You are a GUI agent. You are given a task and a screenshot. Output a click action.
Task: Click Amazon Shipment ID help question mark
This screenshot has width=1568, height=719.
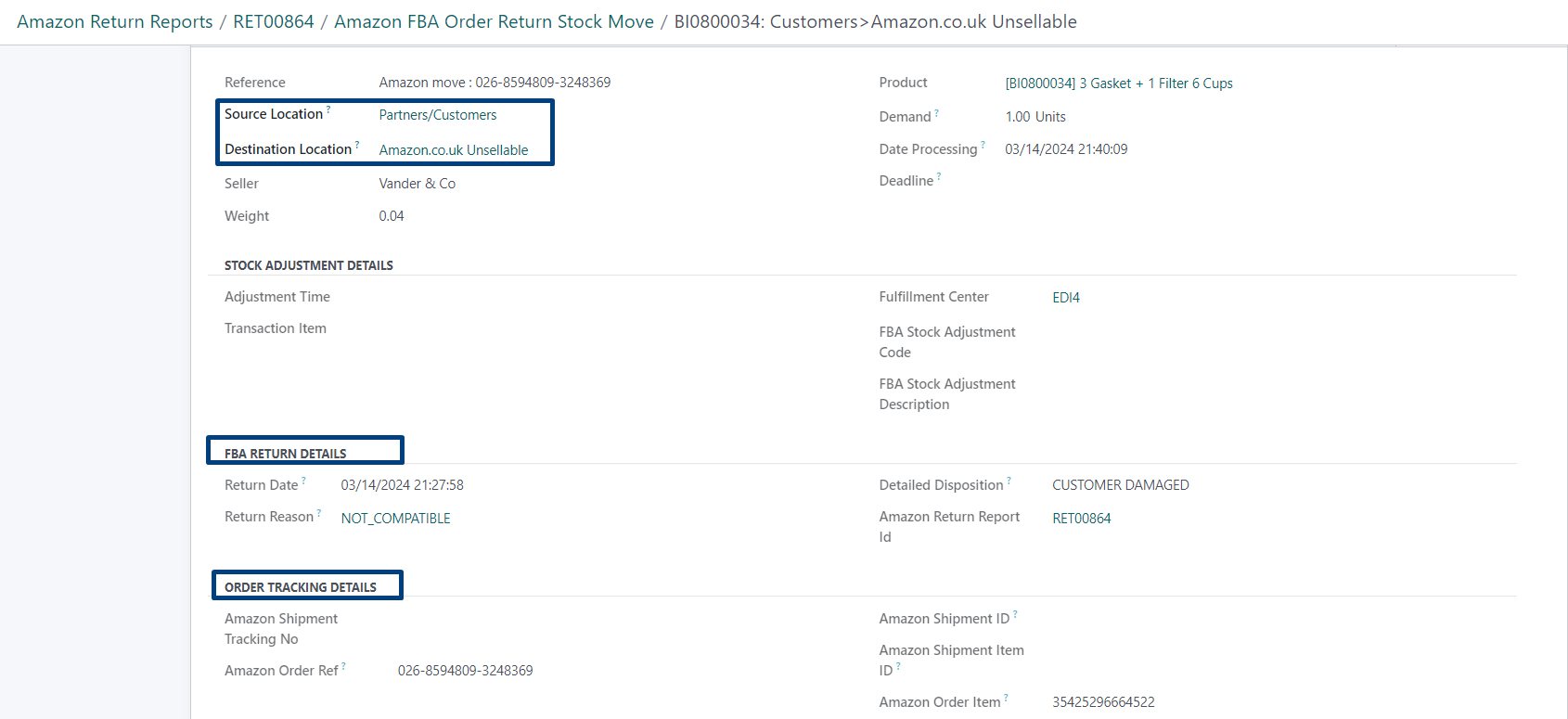click(x=1015, y=614)
